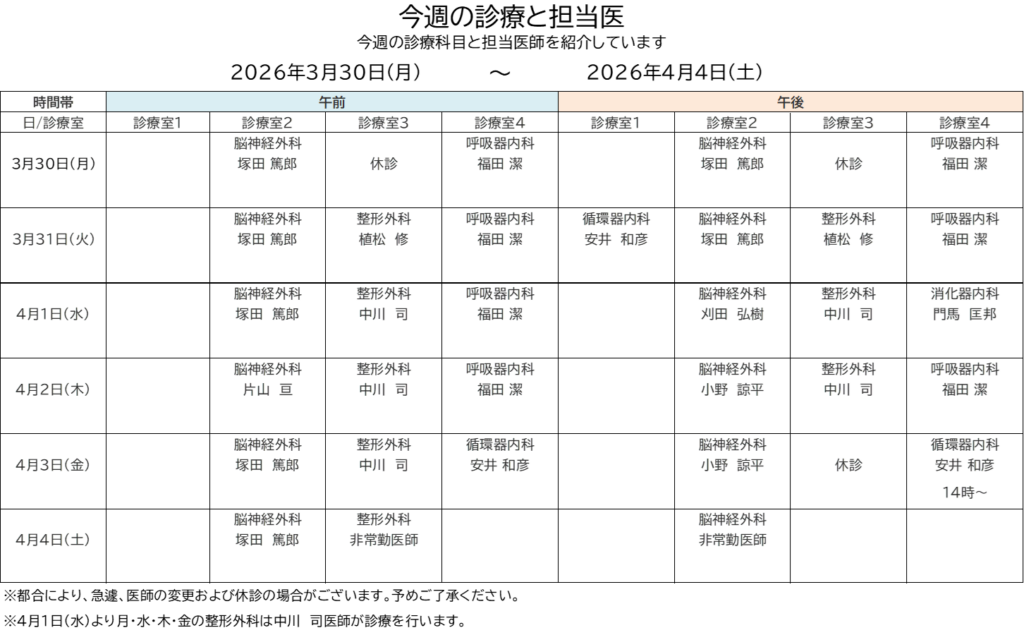Viewport: 1024px width, 635px height.
Task: Select 植松 修 in March 31 morning 診察室3
Action: point(383,239)
